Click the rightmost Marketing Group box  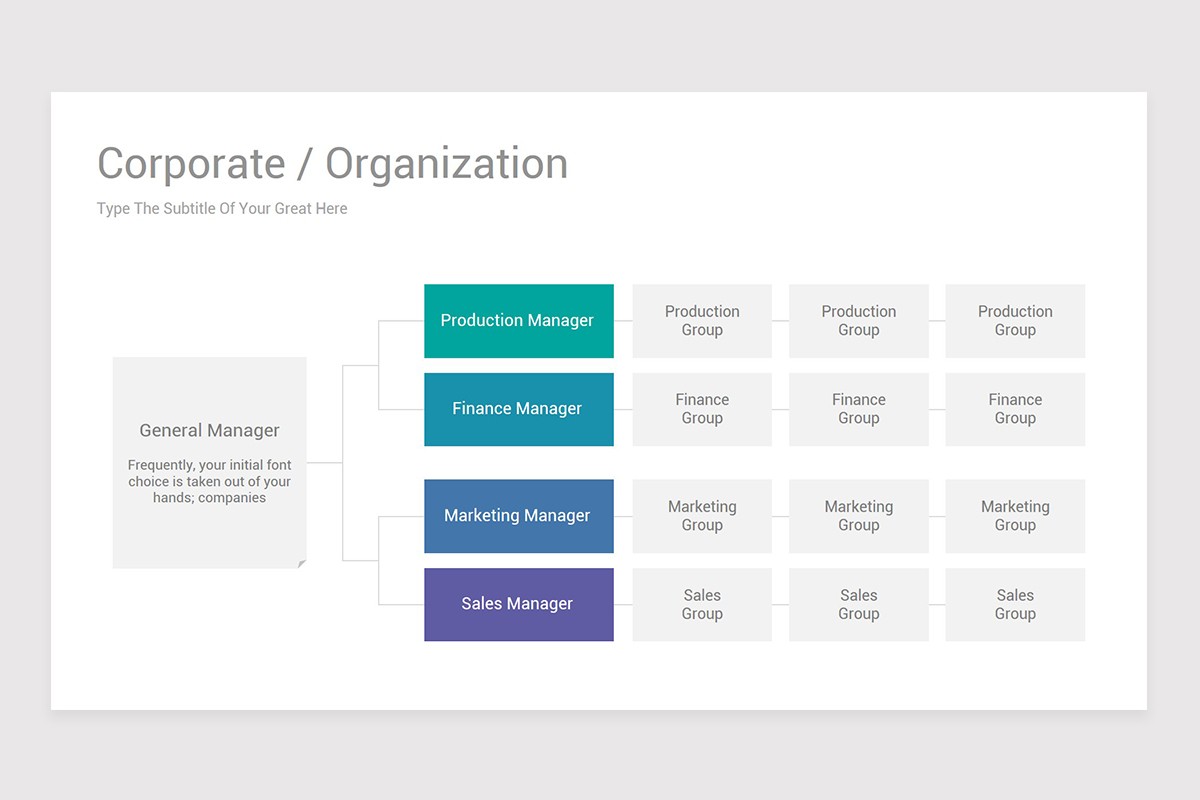click(x=1015, y=515)
